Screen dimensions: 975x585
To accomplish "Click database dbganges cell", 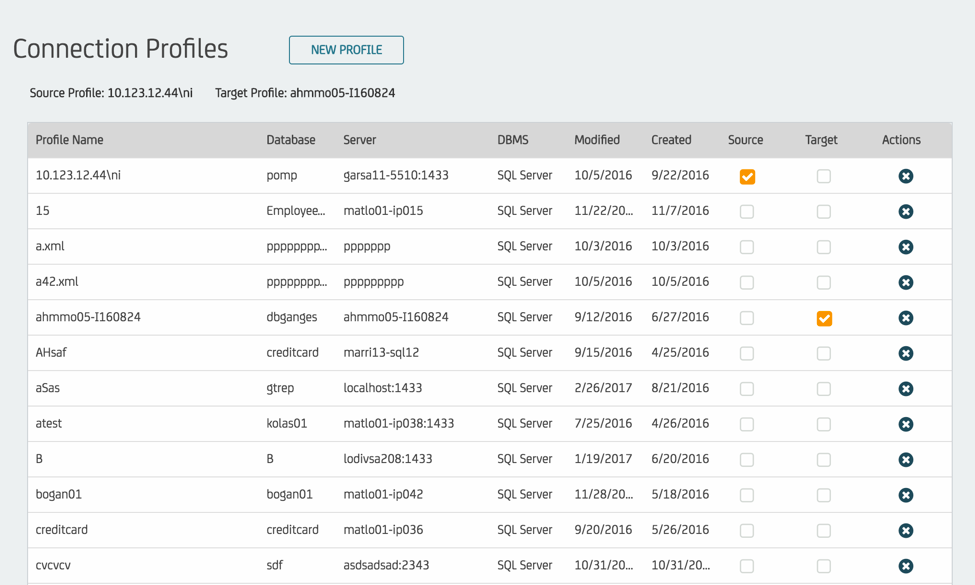I will [292, 317].
